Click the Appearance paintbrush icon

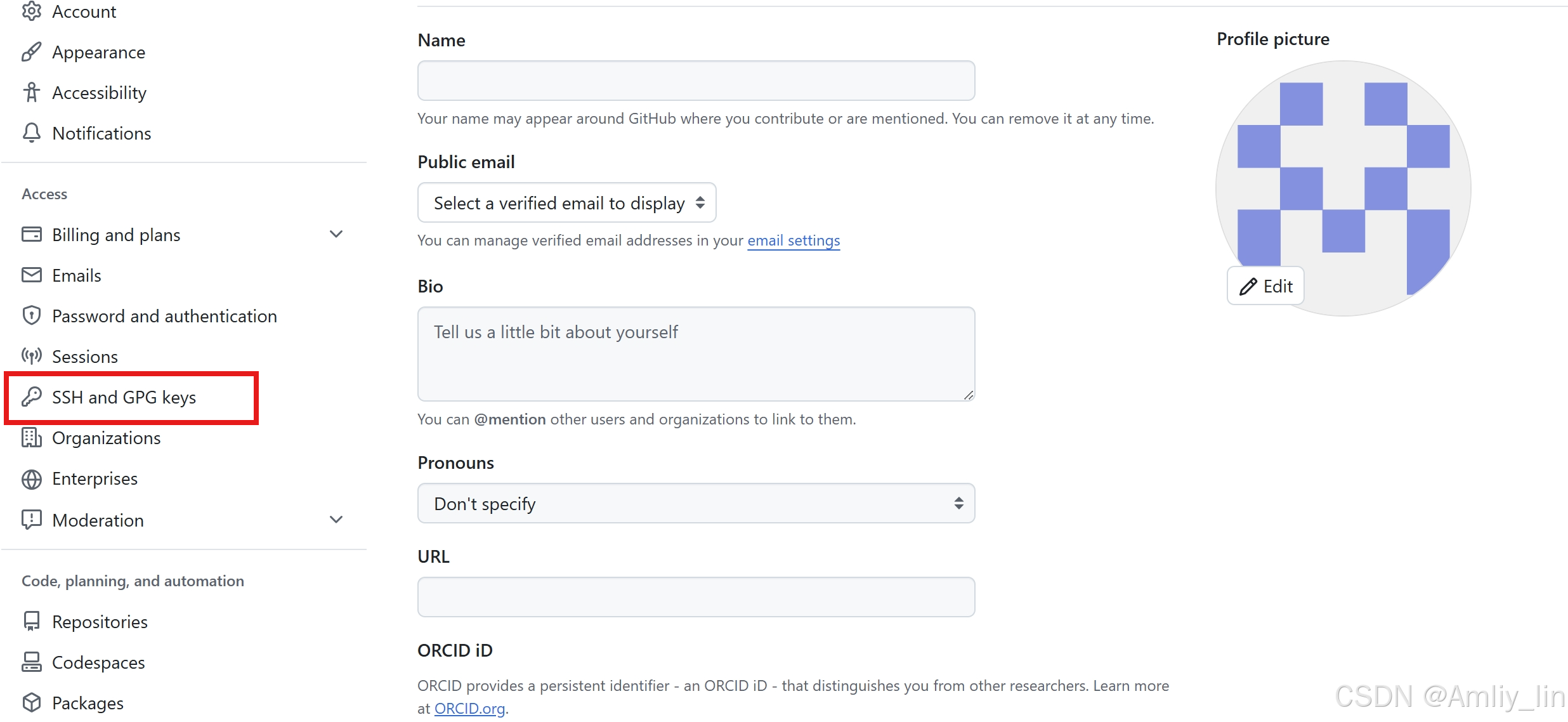tap(31, 52)
